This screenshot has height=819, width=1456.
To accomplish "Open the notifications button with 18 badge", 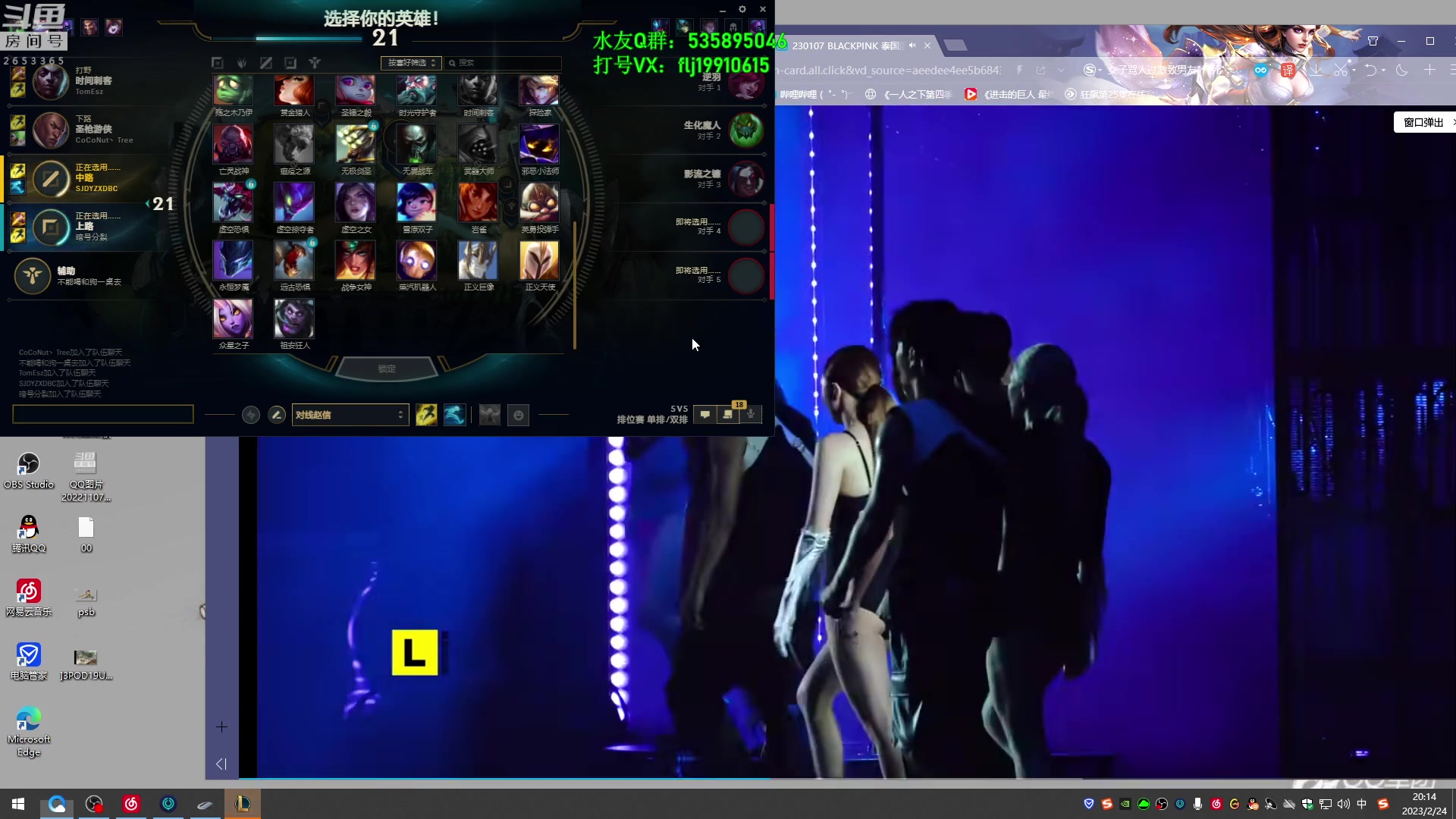I will [x=728, y=414].
